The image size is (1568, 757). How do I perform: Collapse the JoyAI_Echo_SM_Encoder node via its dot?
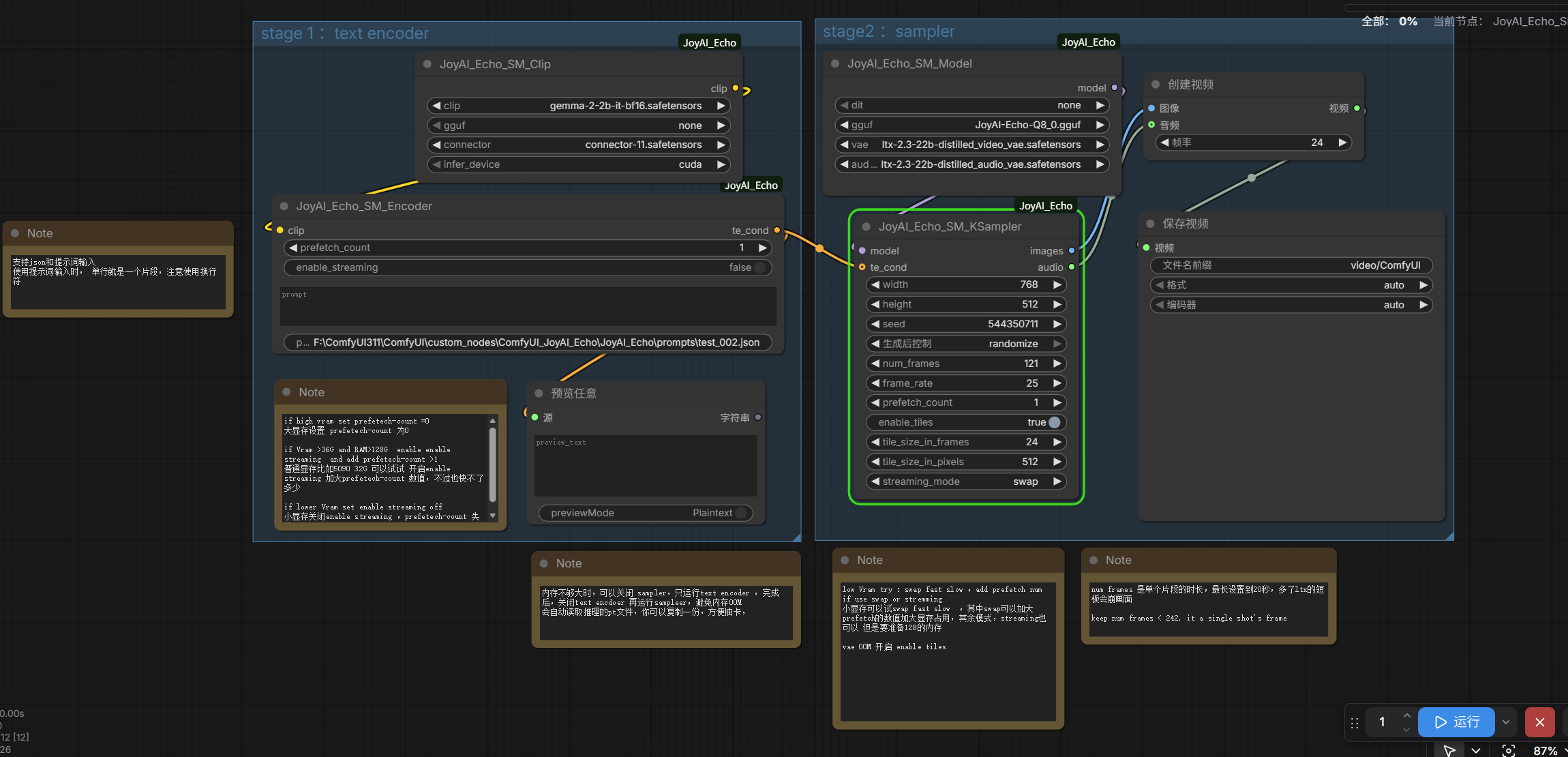click(284, 206)
